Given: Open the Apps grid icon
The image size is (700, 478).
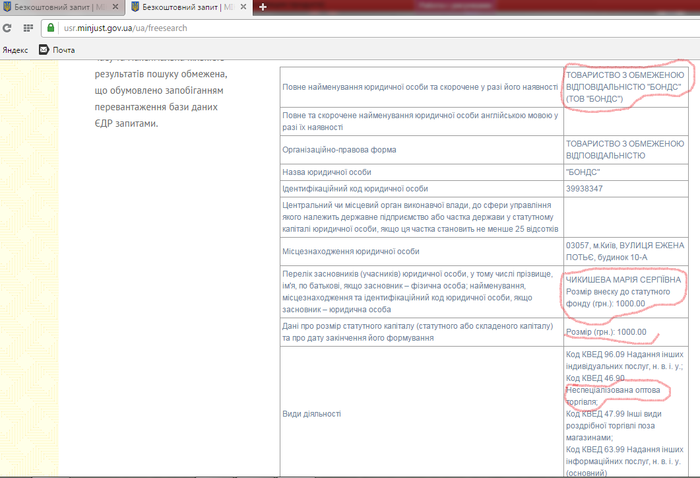Looking at the screenshot, I should point(28,28).
